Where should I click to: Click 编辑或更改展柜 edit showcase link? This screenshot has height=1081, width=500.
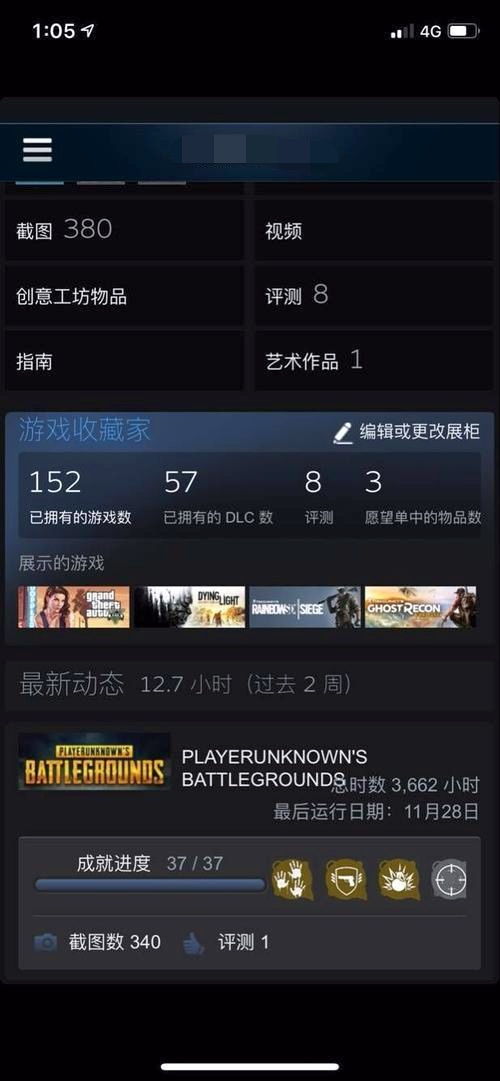[x=419, y=432]
